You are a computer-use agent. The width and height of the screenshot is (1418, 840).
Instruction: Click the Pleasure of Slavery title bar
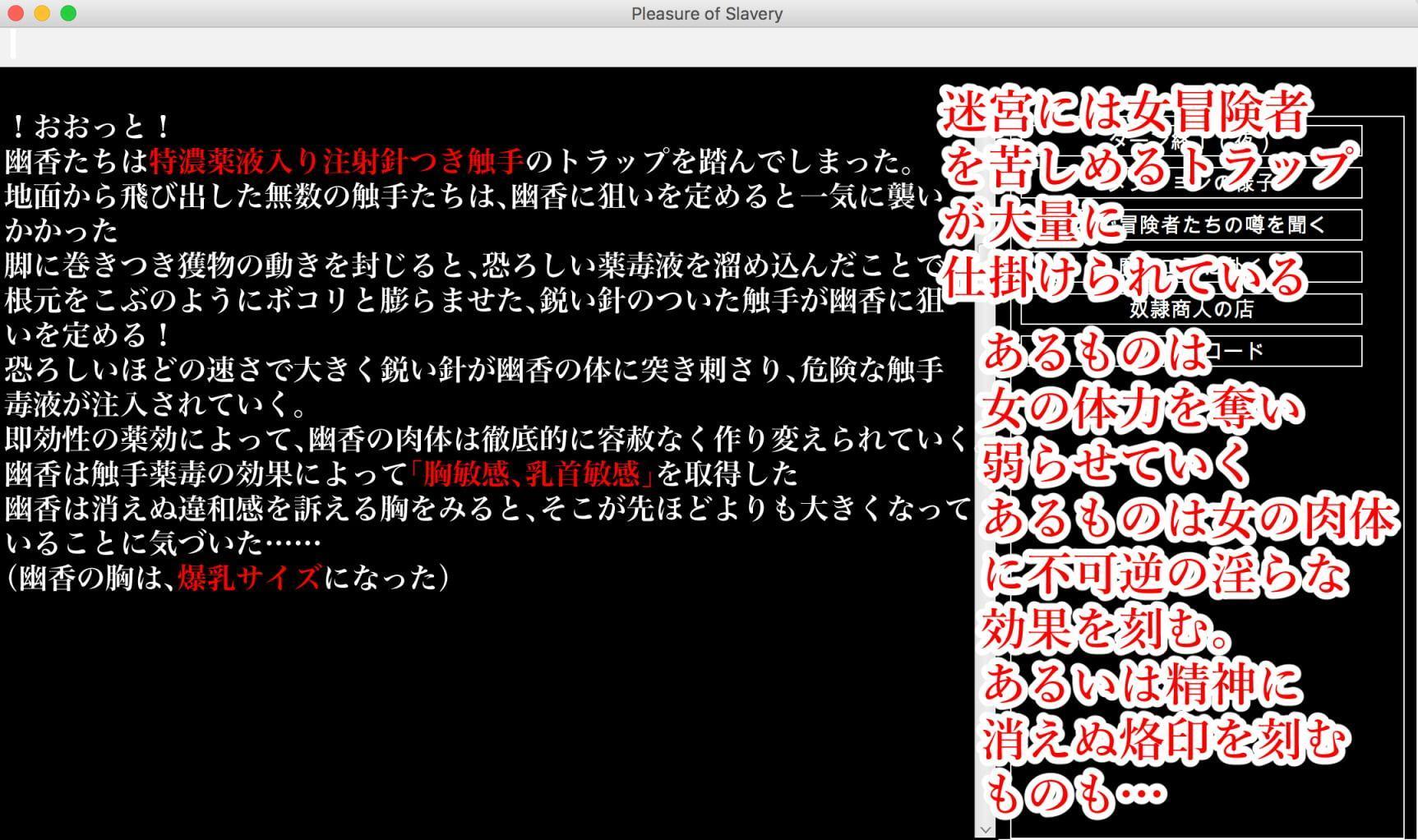(707, 14)
